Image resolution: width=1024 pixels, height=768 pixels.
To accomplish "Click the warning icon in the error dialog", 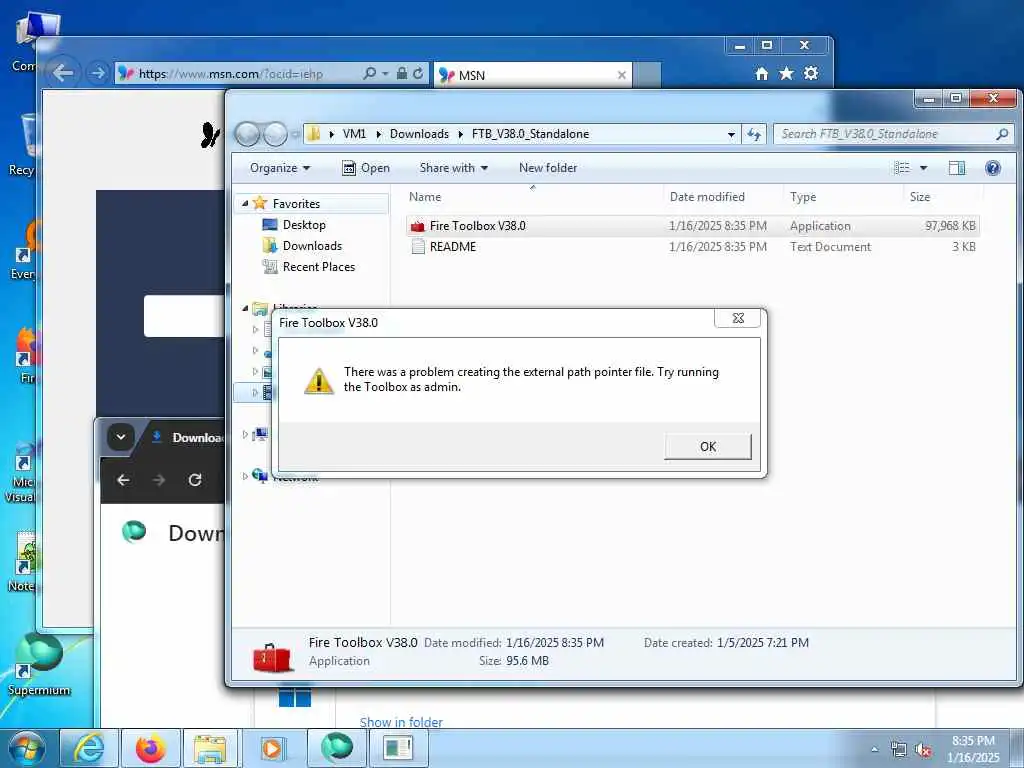I will [x=319, y=381].
